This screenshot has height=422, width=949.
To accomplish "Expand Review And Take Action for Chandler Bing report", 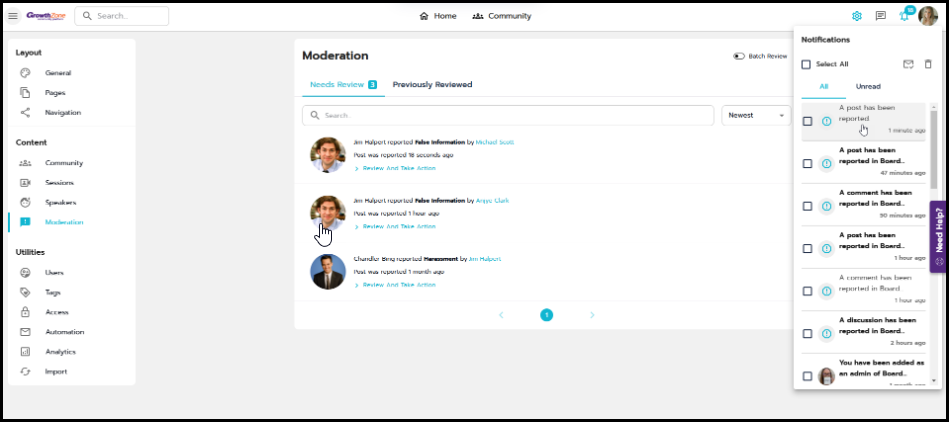I will point(398,284).
